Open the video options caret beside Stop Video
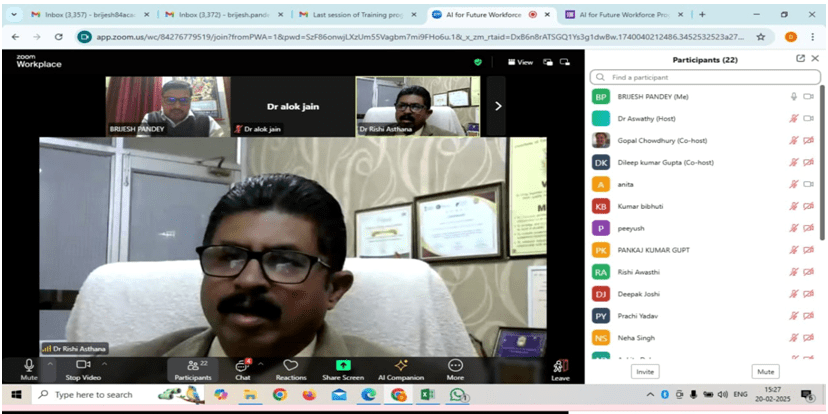Screen dimensions: 828x414 [x=104, y=363]
